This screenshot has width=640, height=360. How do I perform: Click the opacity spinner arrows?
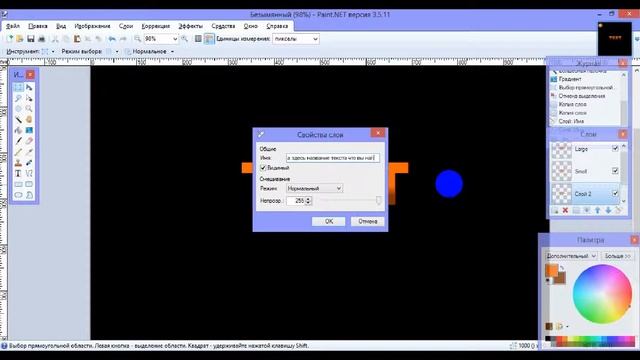tap(309, 200)
